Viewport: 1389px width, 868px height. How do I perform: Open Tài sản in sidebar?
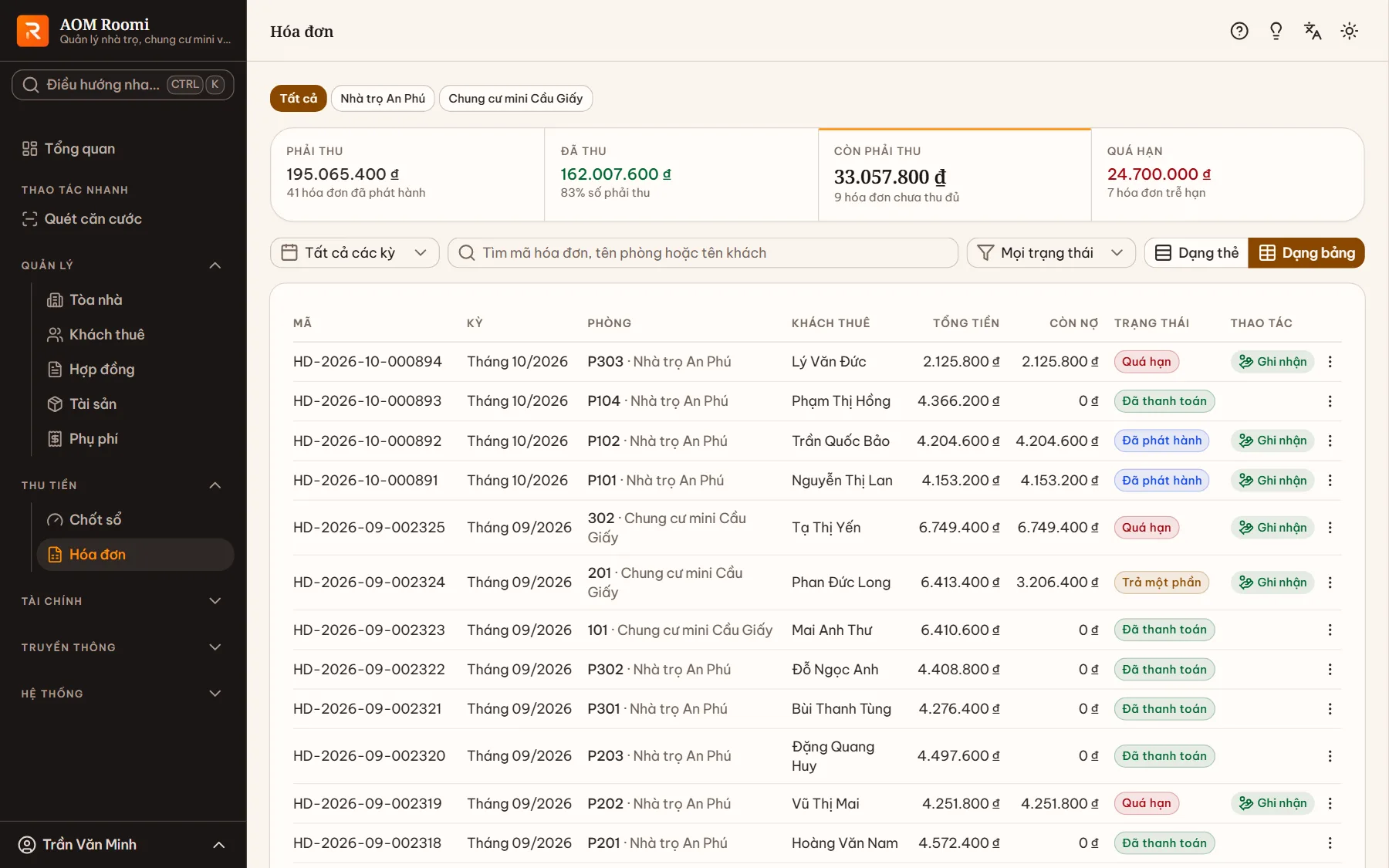click(135, 404)
